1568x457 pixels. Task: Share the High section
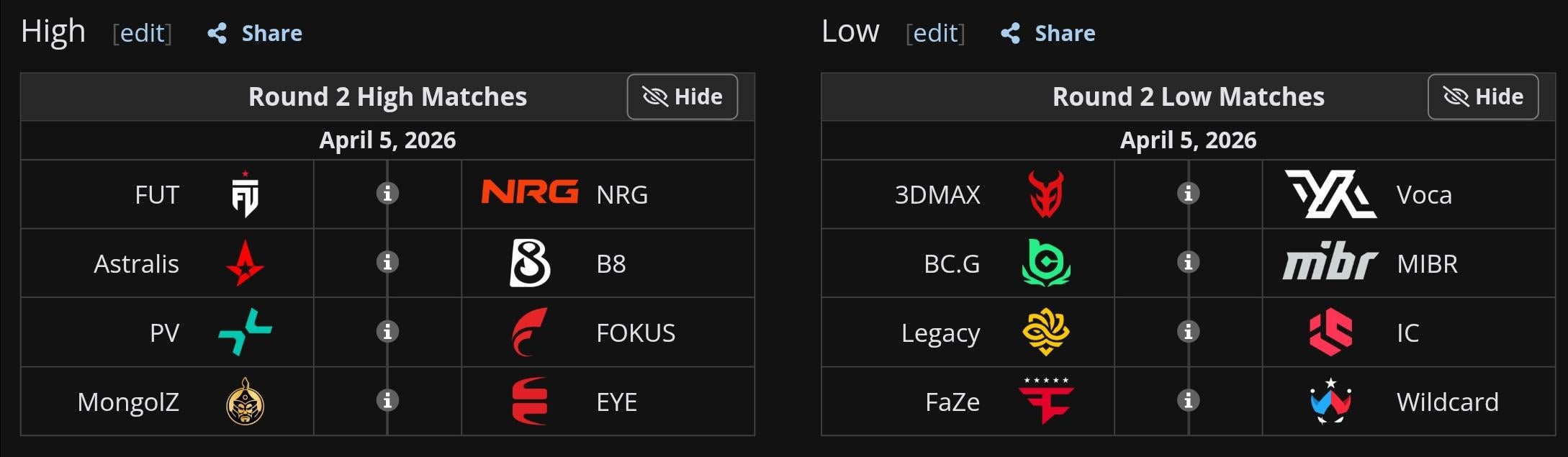point(255,33)
